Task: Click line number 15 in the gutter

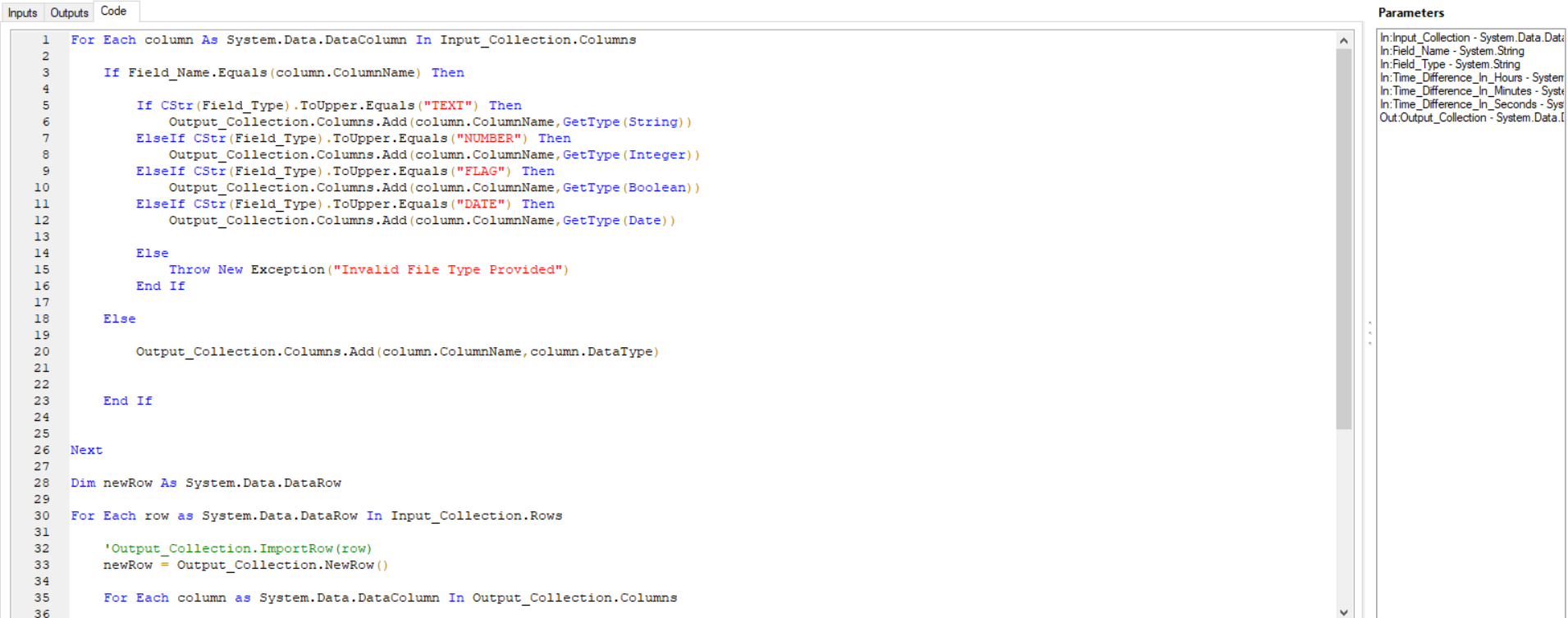Action: pos(42,269)
